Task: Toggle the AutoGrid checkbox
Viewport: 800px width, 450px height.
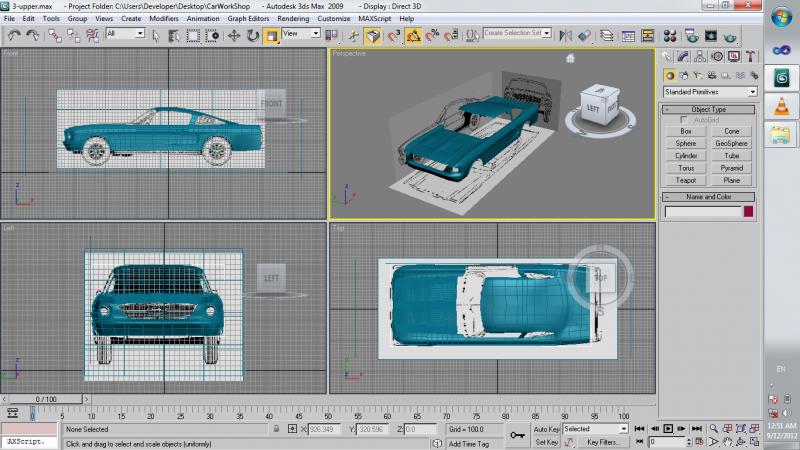Action: (x=684, y=120)
